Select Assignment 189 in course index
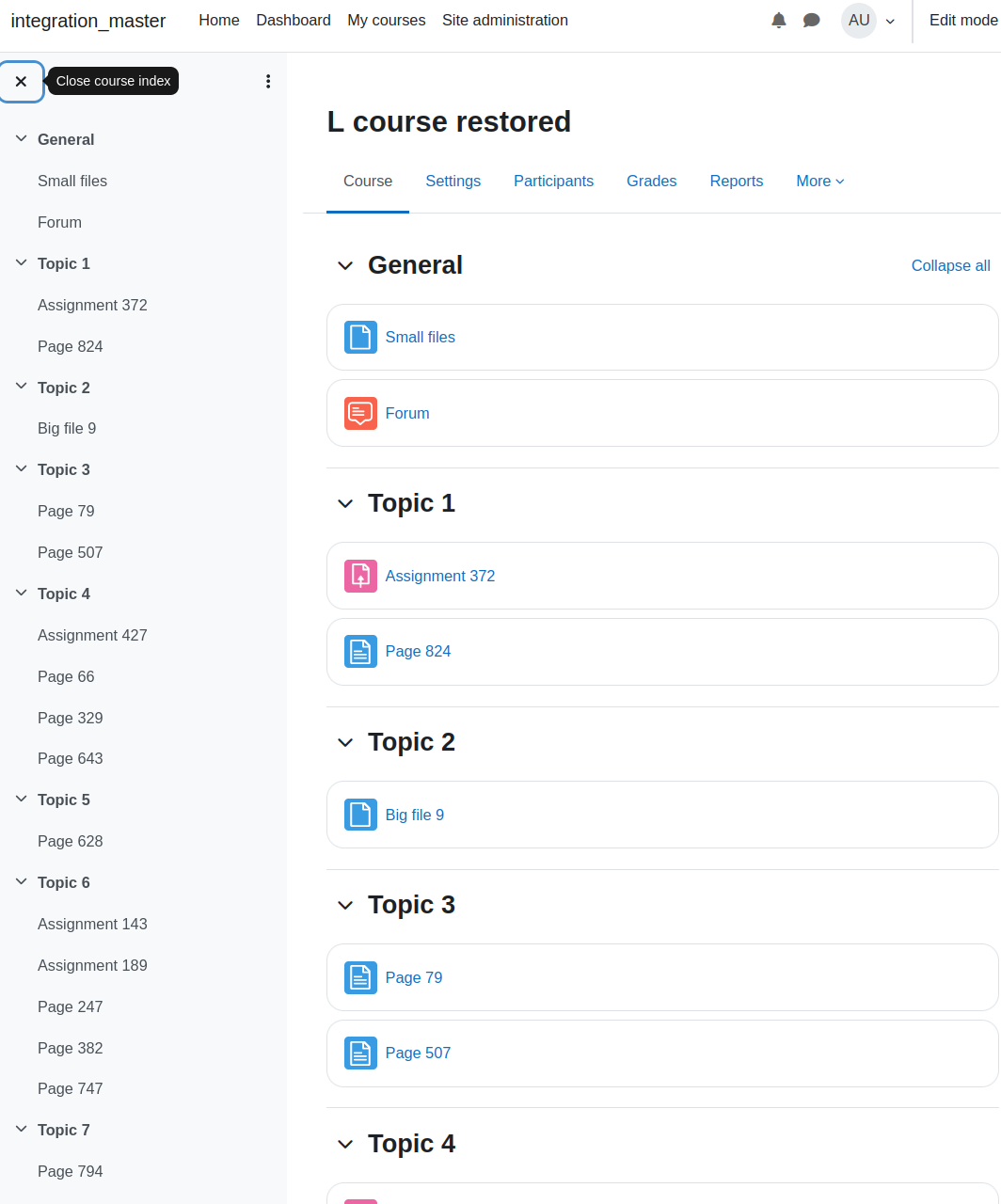1001x1204 pixels. [92, 966]
